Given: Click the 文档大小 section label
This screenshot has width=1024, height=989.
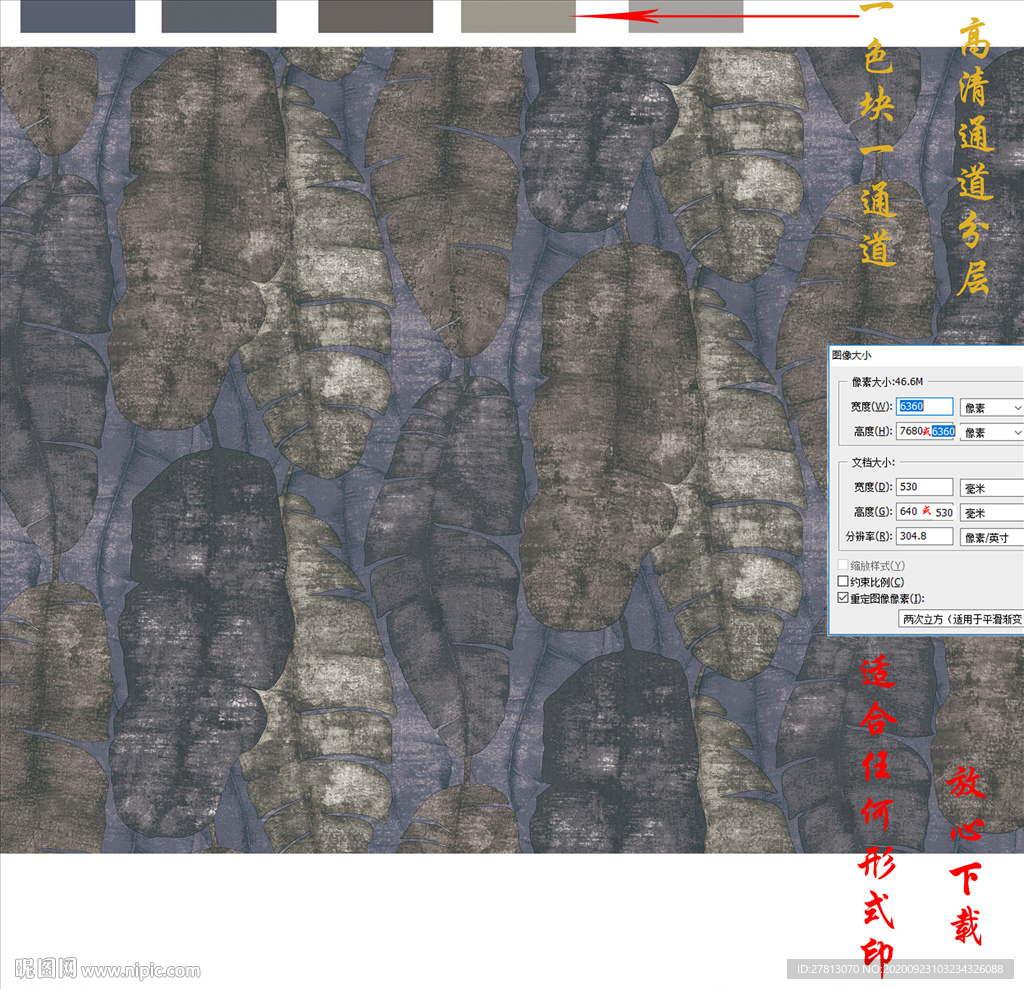Looking at the screenshot, I should point(873,462).
